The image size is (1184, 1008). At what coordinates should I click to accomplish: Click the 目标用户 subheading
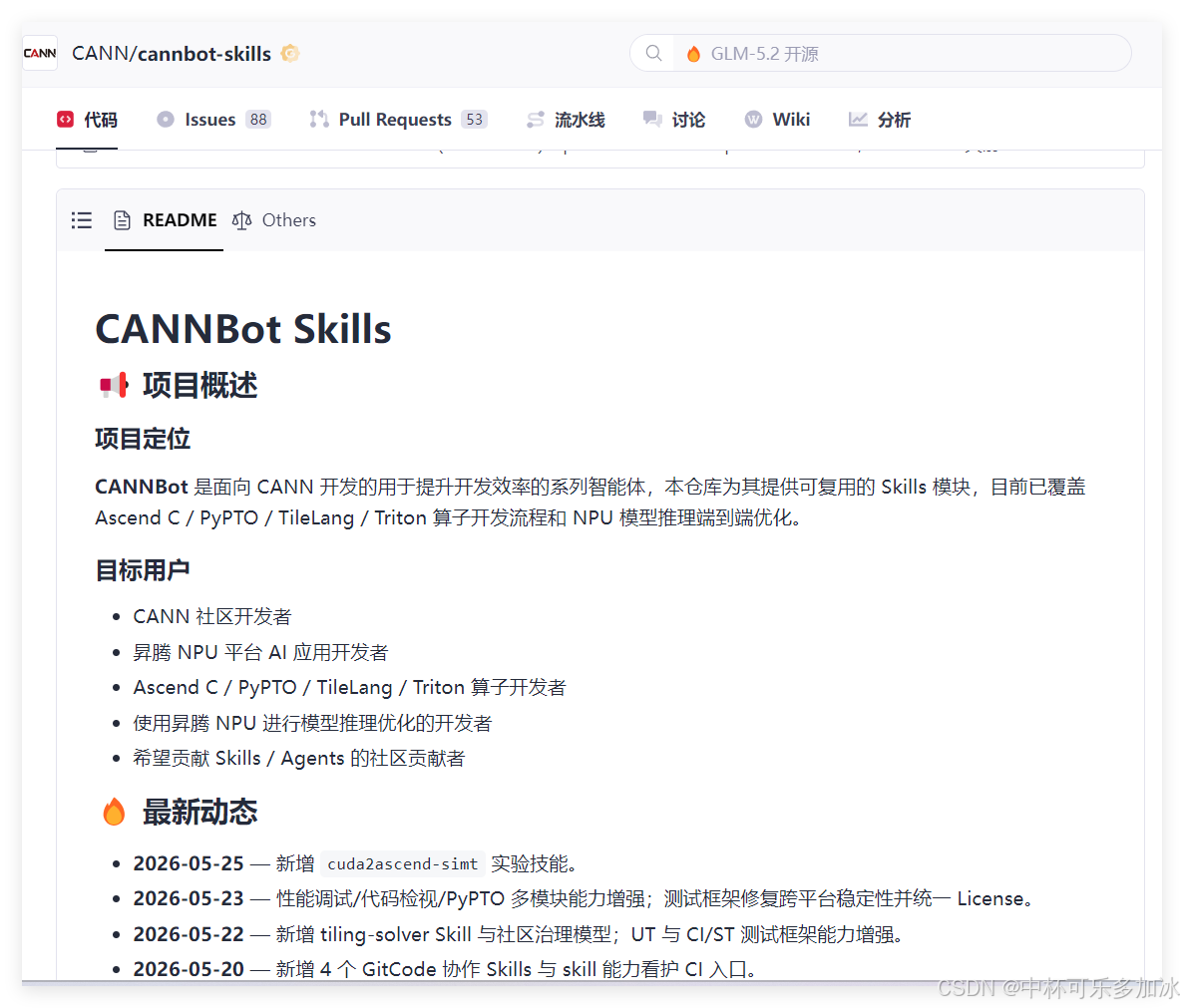pyautogui.click(x=143, y=570)
